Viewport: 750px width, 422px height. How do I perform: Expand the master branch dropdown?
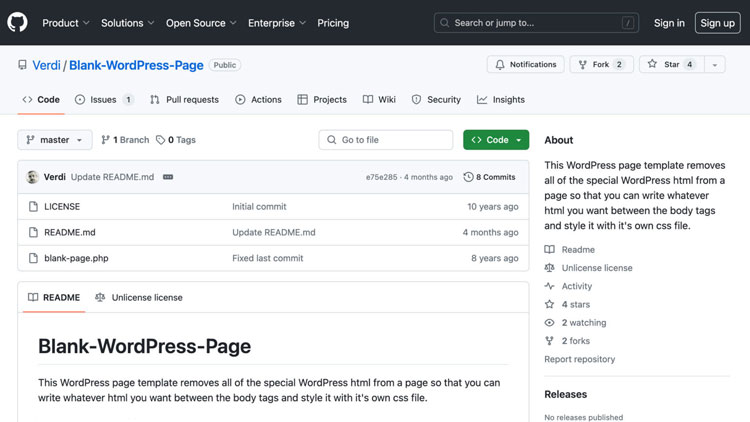point(55,140)
